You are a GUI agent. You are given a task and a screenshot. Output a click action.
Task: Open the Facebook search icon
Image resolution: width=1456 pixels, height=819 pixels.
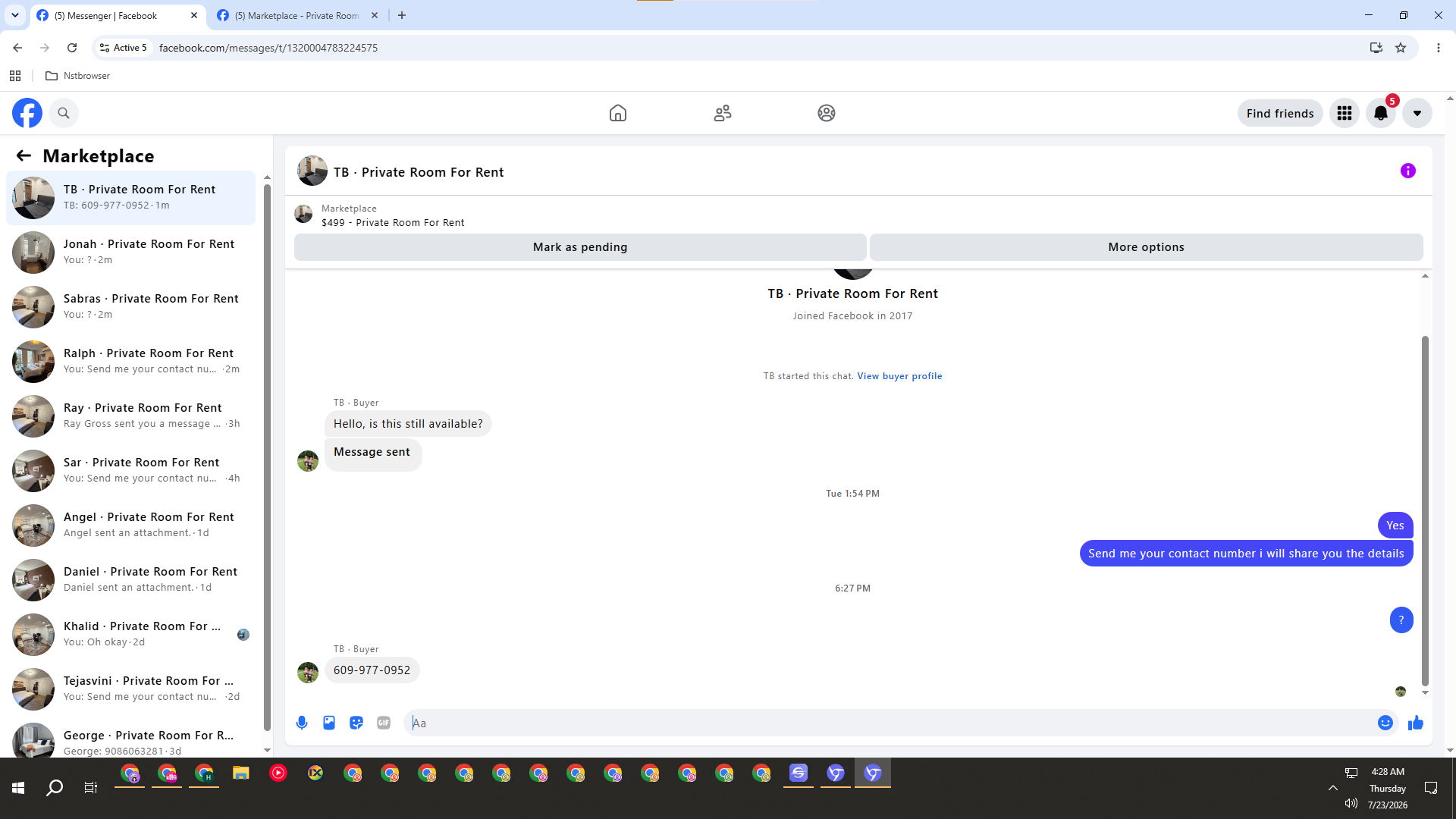[64, 113]
